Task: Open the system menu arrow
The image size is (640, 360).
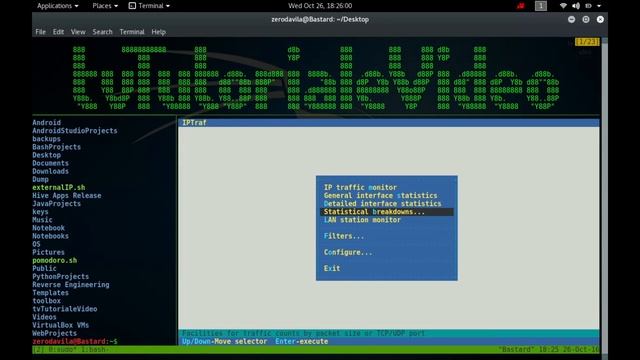Action: pyautogui.click(x=599, y=6)
